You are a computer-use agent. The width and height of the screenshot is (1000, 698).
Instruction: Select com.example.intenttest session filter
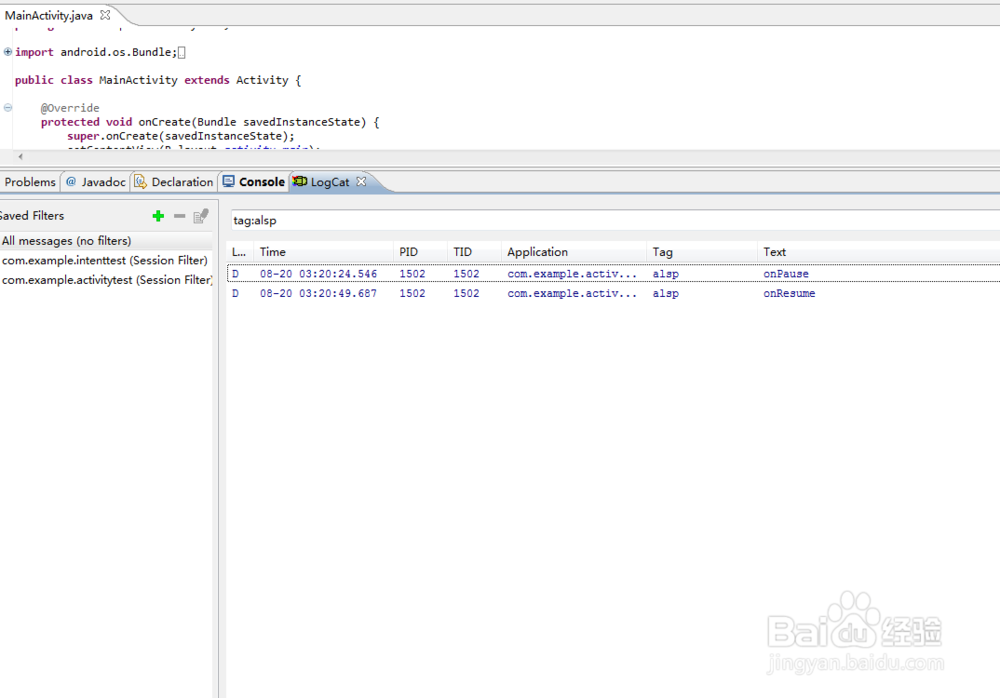click(x=106, y=260)
